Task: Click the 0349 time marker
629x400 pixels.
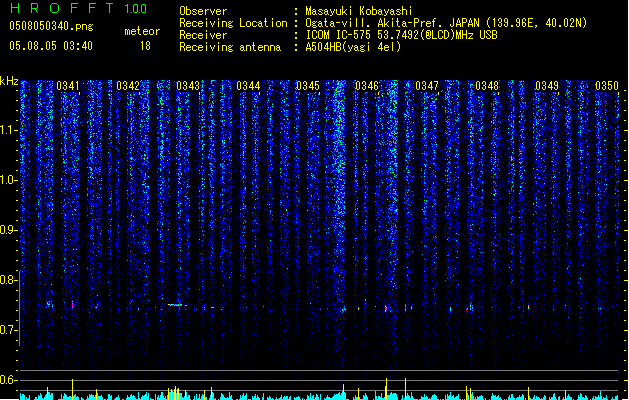Action: [x=547, y=86]
